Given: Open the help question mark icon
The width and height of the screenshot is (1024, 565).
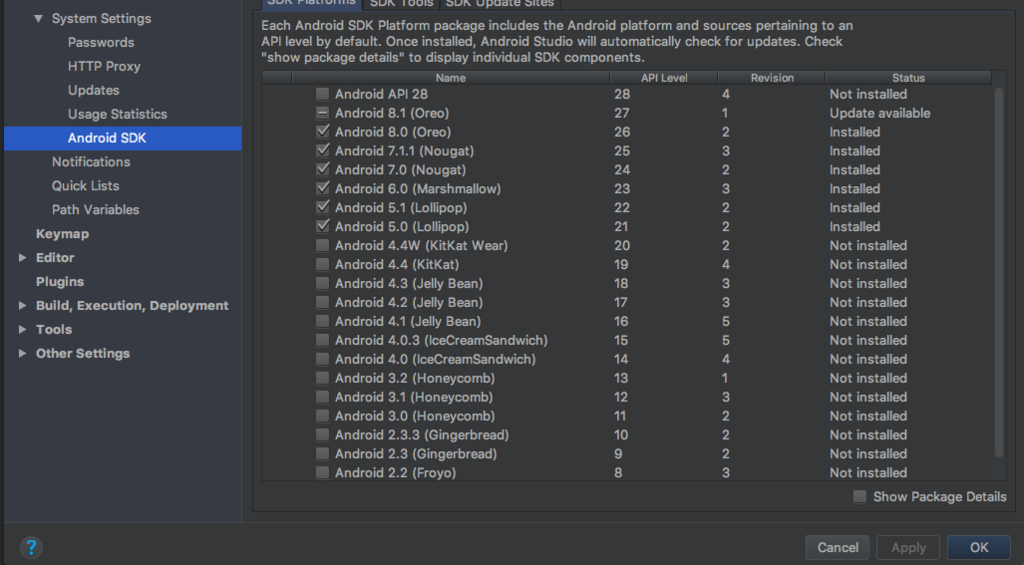Looking at the screenshot, I should [31, 547].
